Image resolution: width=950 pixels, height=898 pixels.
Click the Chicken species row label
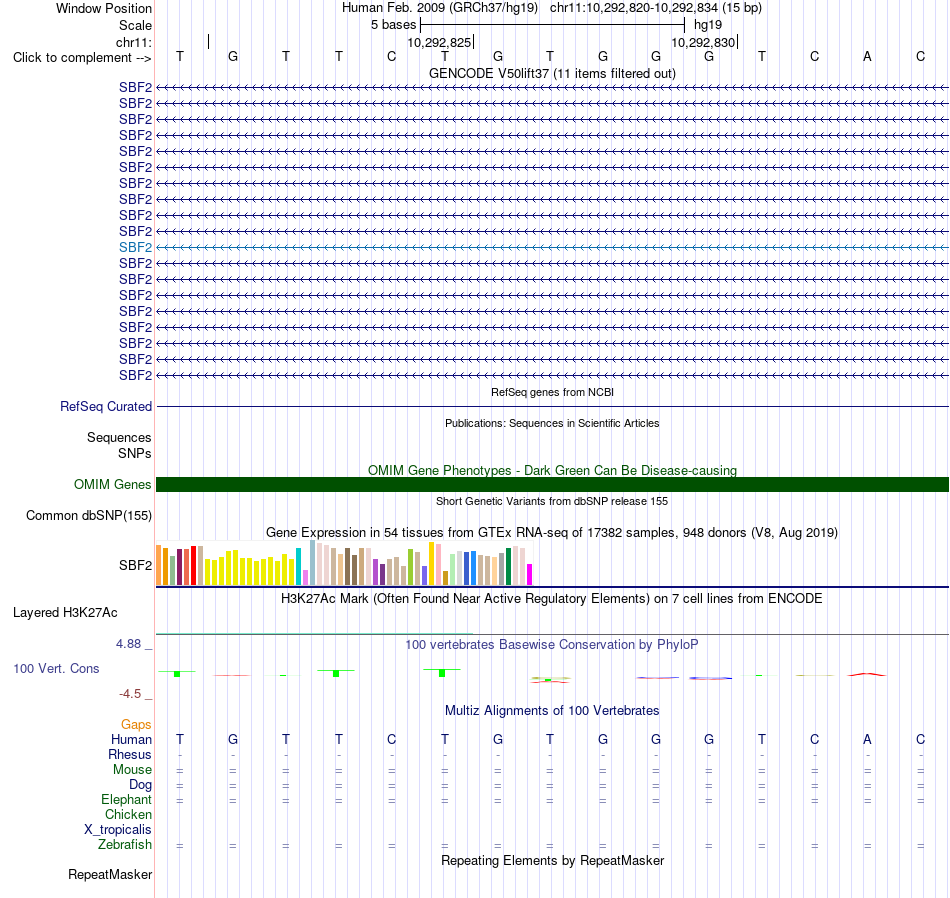pos(128,814)
